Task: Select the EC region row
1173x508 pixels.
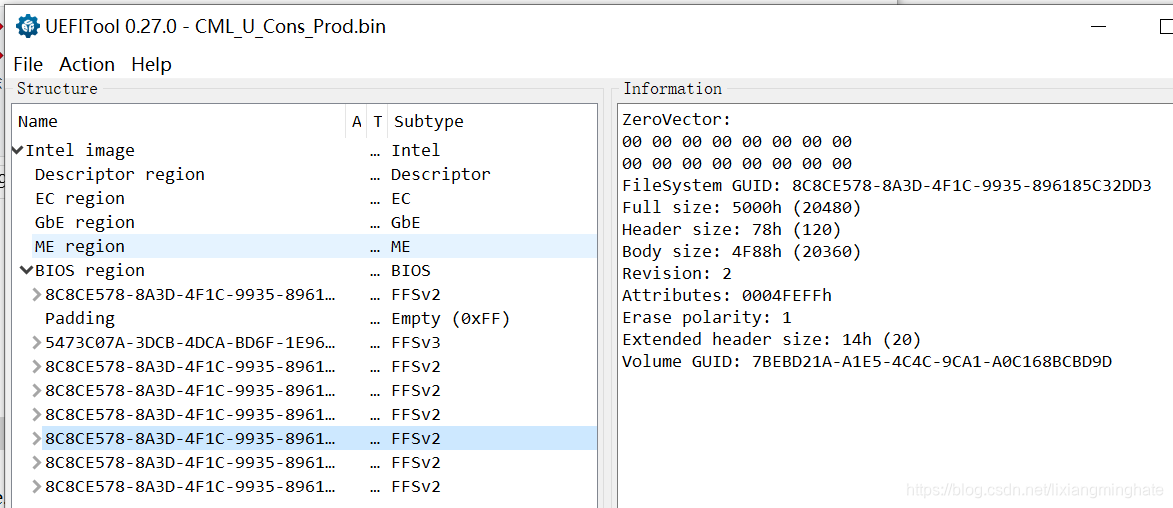Action: pos(304,198)
